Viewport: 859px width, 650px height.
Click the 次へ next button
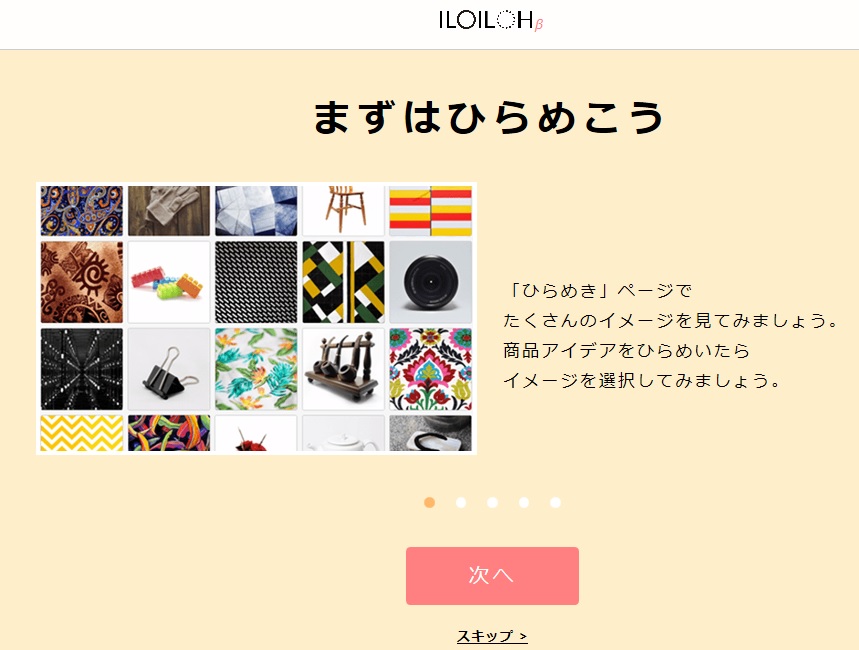tap(492, 575)
